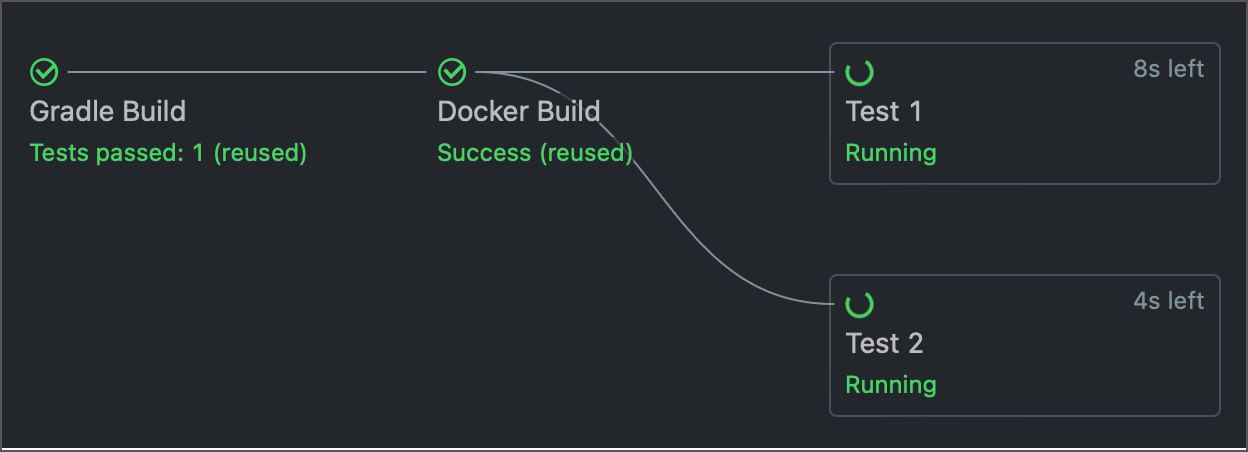Click the connector line between Gradle and Docker Build
Viewport: 1248px width, 452px height.
pyautogui.click(x=246, y=72)
